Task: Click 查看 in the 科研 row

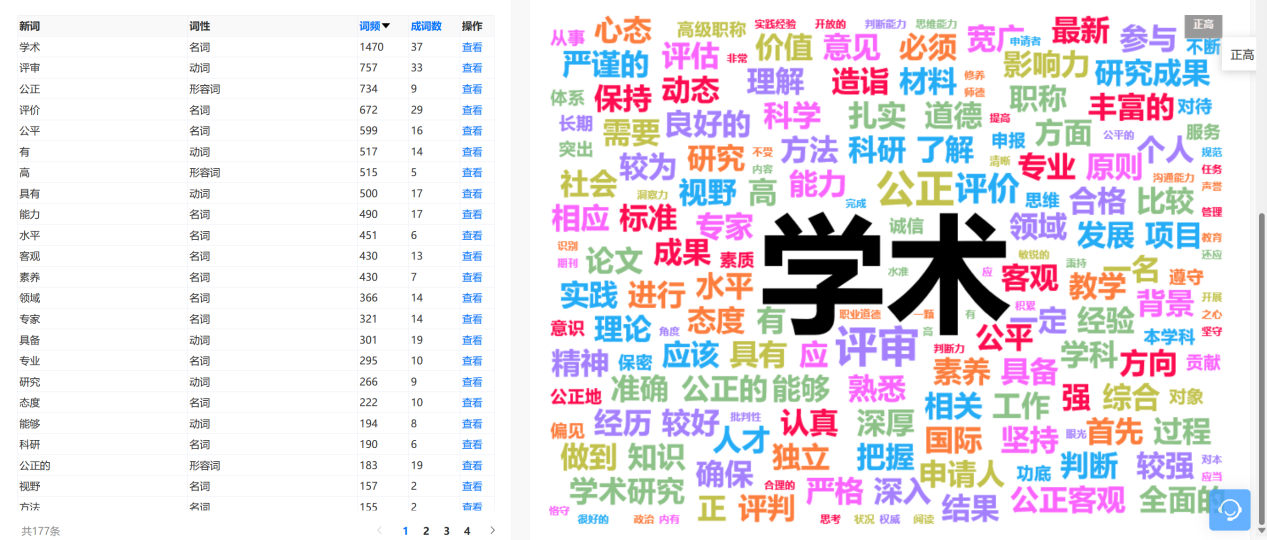Action: (x=471, y=444)
